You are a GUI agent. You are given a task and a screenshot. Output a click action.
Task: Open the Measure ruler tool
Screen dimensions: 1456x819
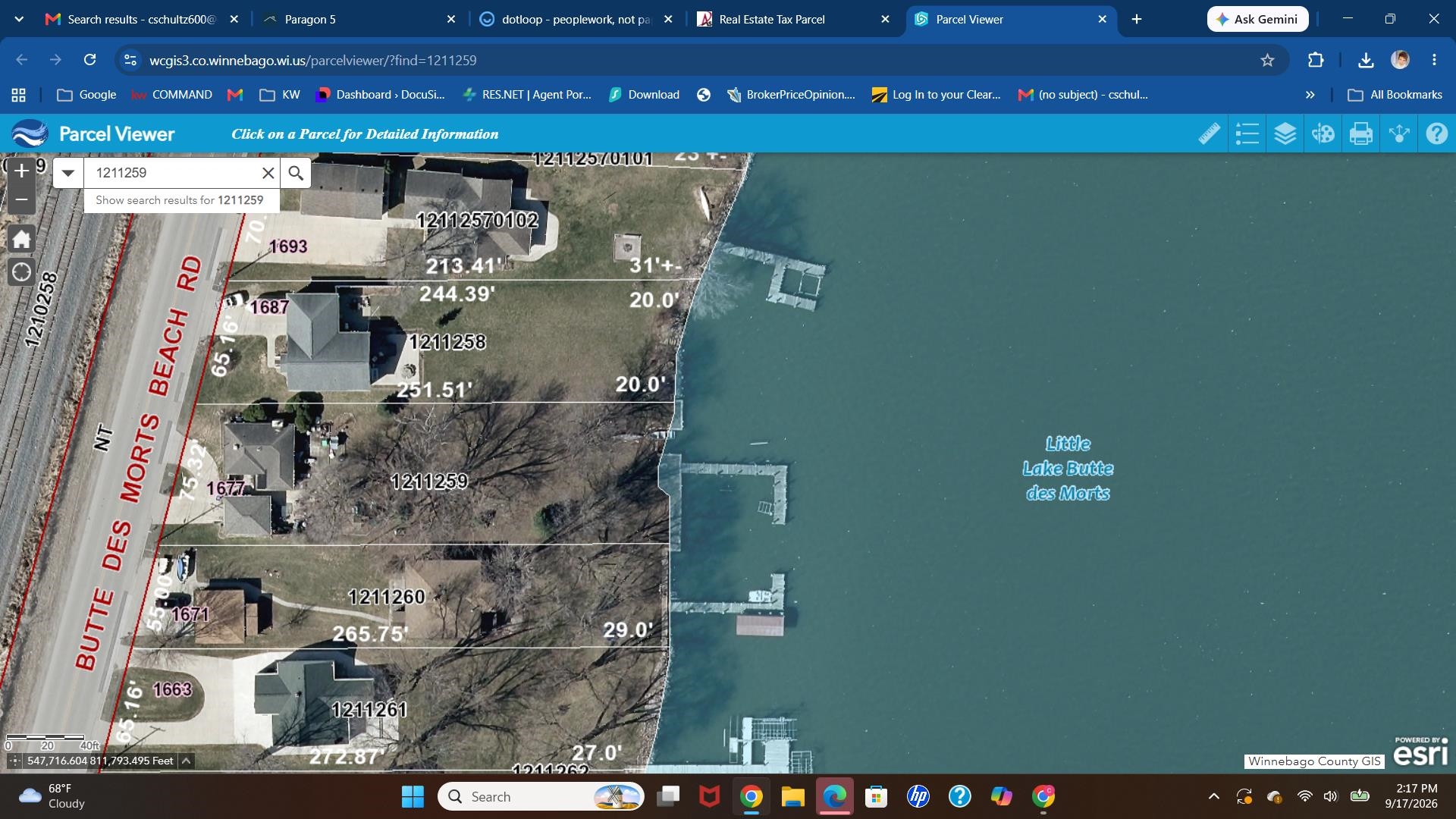[1210, 134]
